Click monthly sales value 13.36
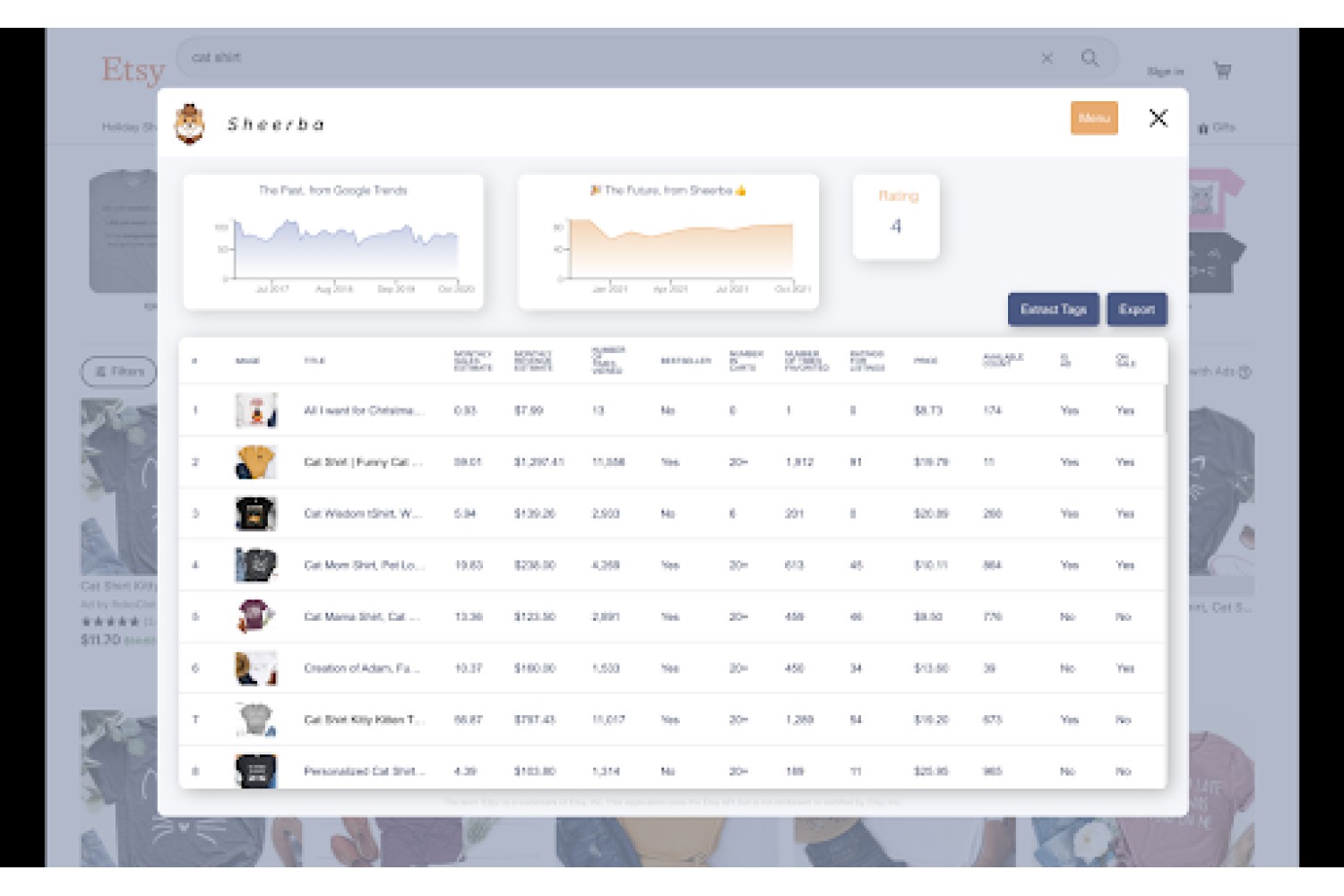This screenshot has width=1344, height=896. (469, 616)
